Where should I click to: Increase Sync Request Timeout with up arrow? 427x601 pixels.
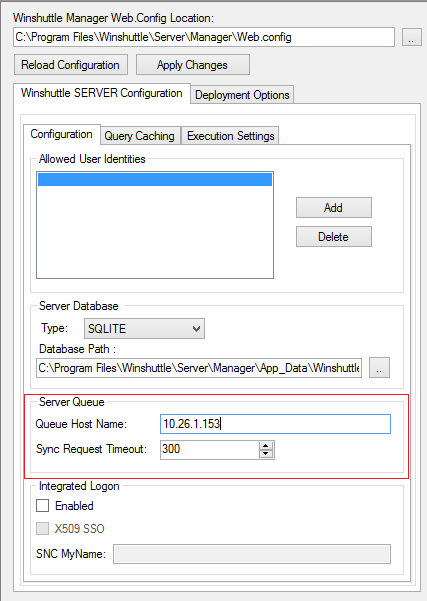click(266, 445)
